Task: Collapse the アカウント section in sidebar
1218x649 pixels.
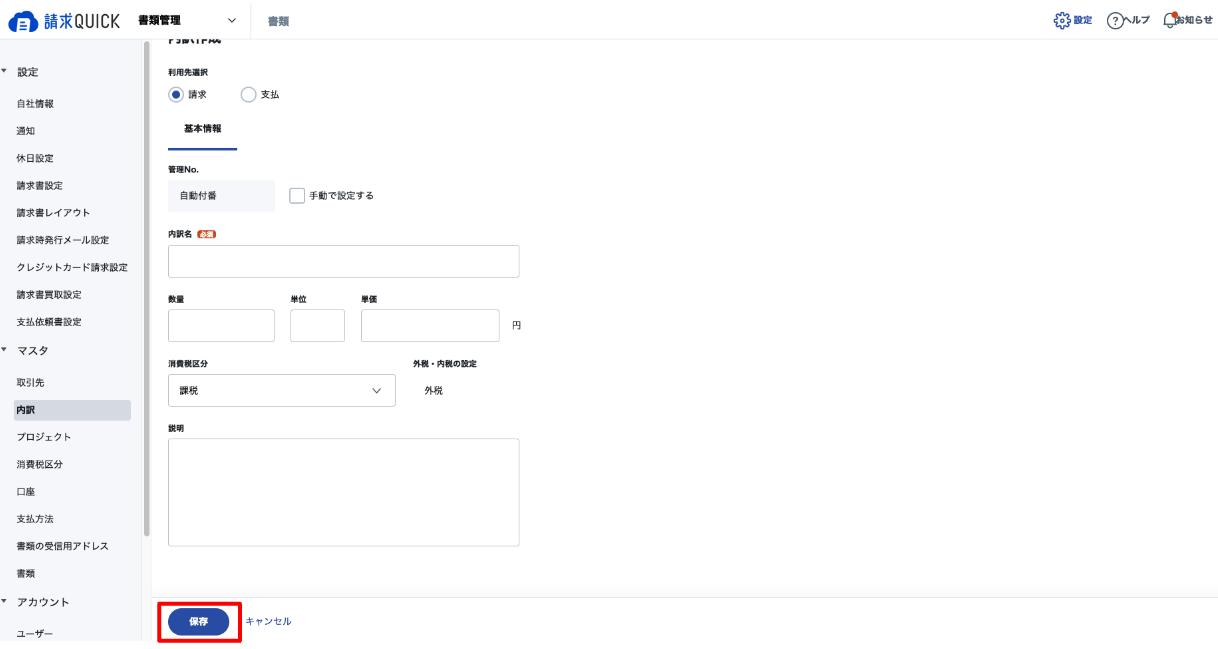Action: coord(4,602)
